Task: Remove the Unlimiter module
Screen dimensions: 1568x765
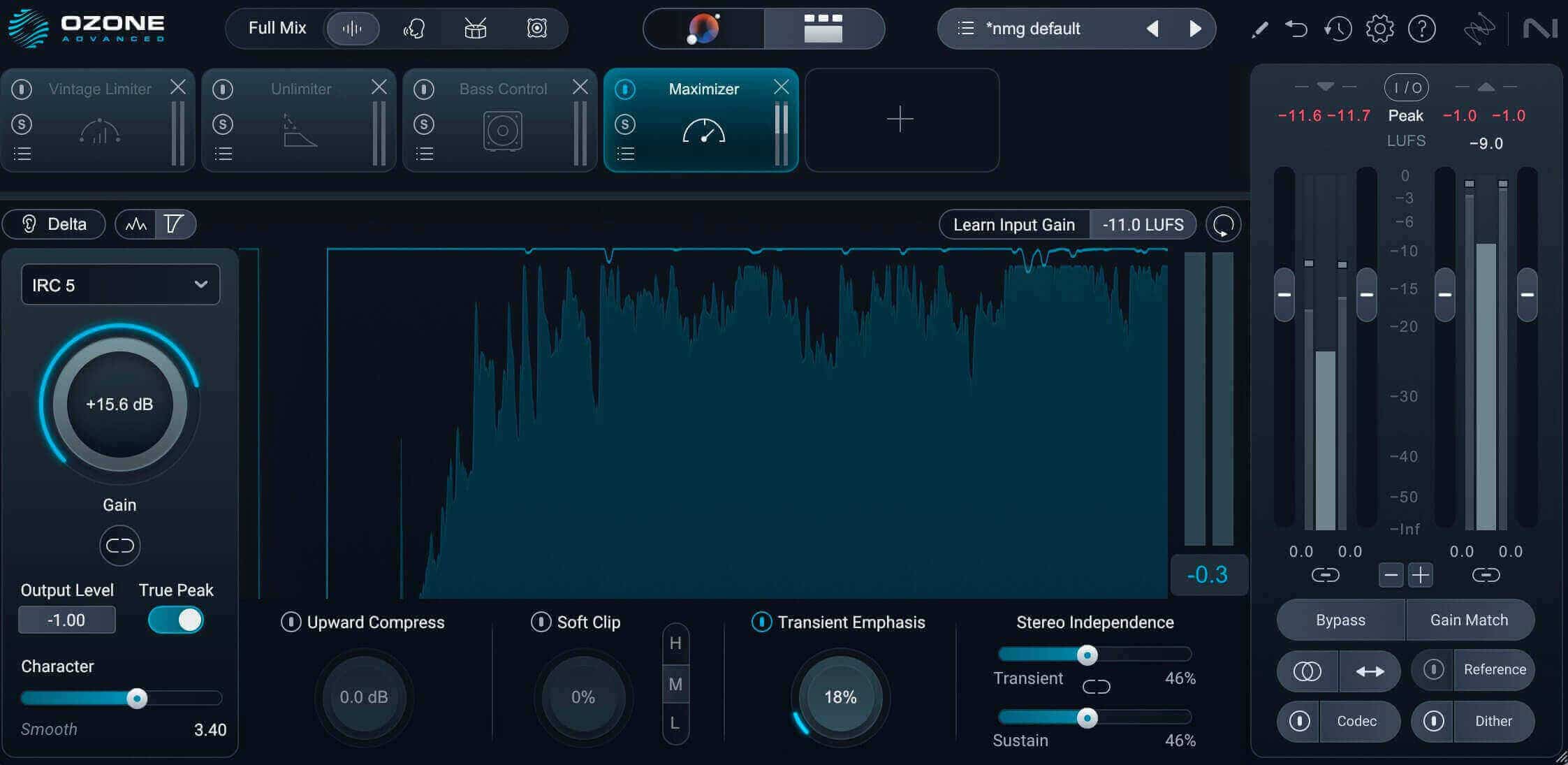Action: (x=379, y=87)
